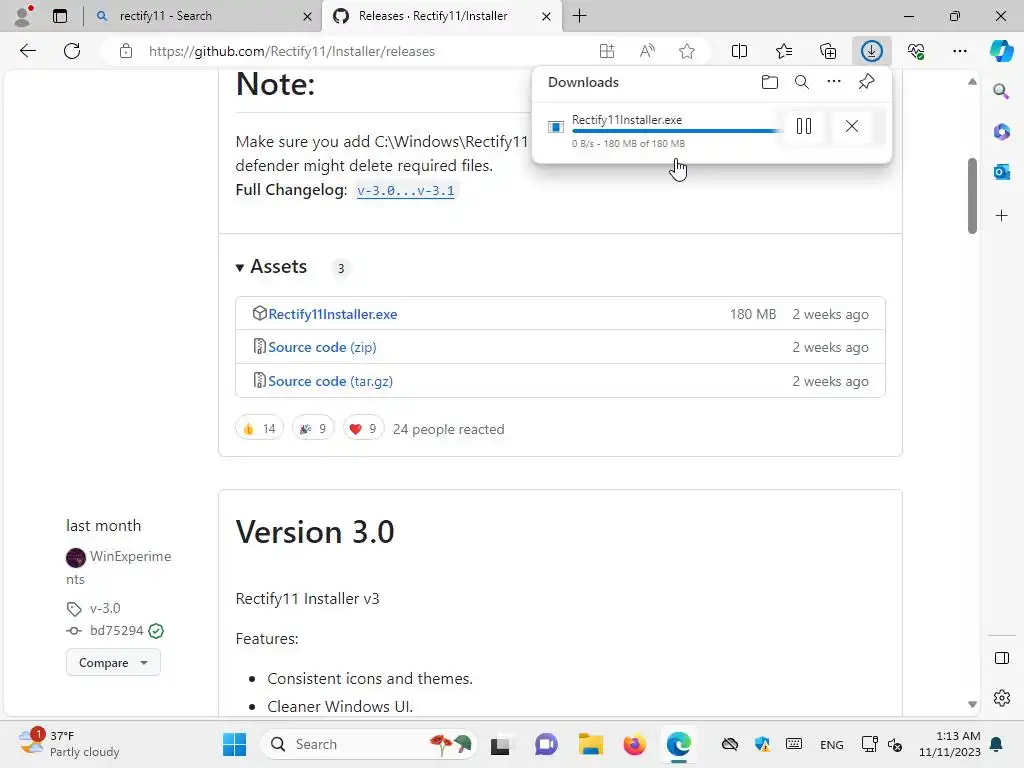Select the Releases Rectify11/Installer tab
The image size is (1024, 768).
point(441,16)
